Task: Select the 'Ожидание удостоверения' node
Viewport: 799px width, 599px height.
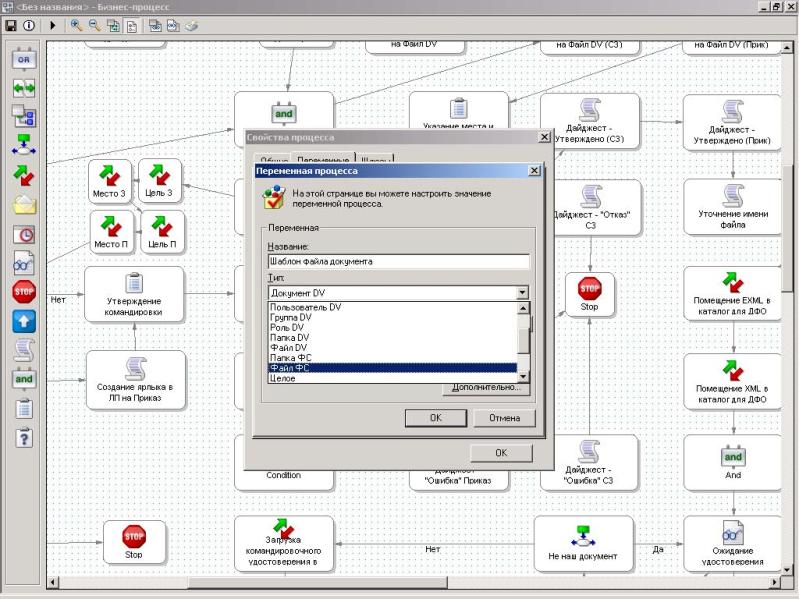Action: click(732, 543)
